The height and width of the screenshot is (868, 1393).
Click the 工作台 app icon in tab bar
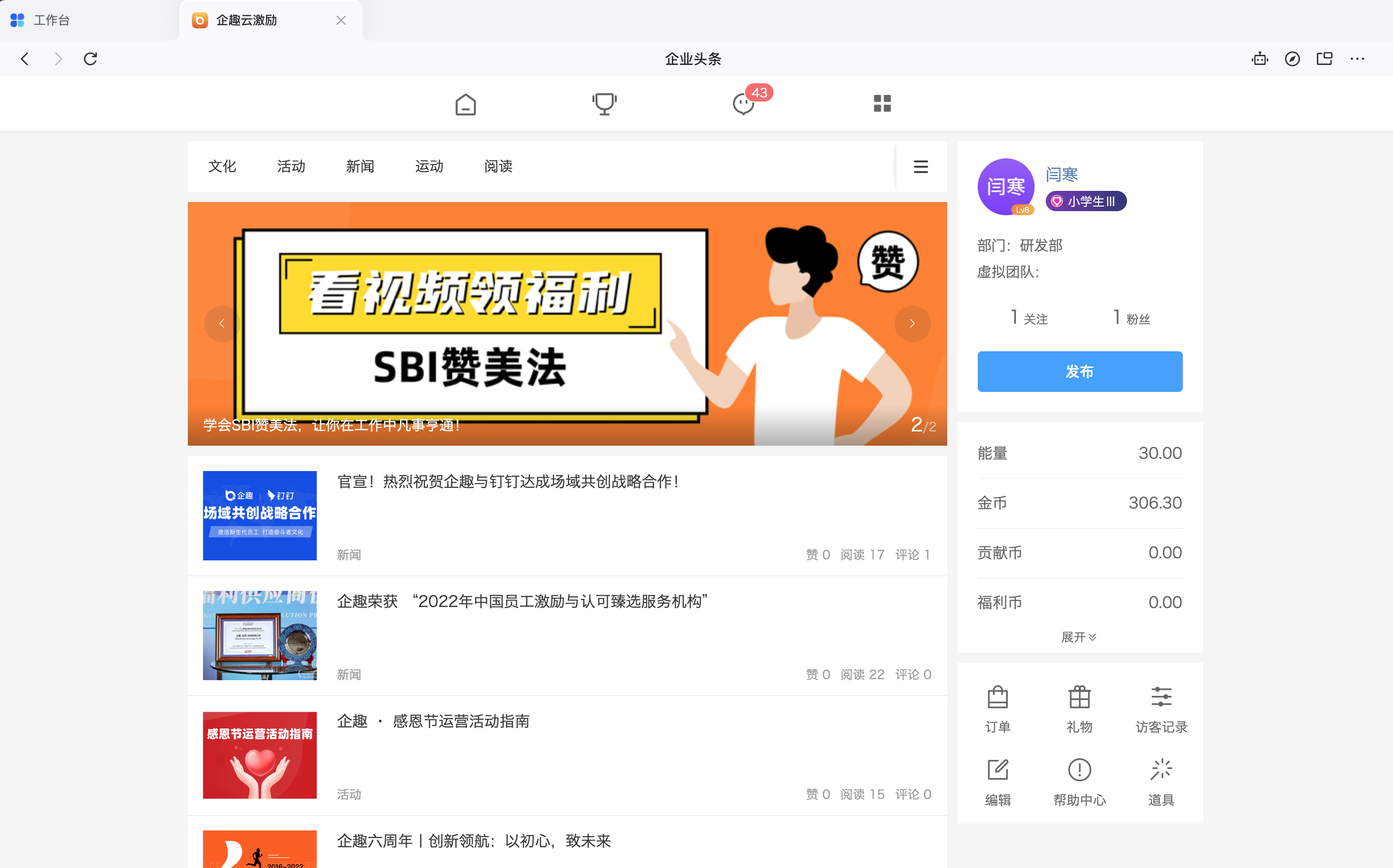click(x=17, y=20)
